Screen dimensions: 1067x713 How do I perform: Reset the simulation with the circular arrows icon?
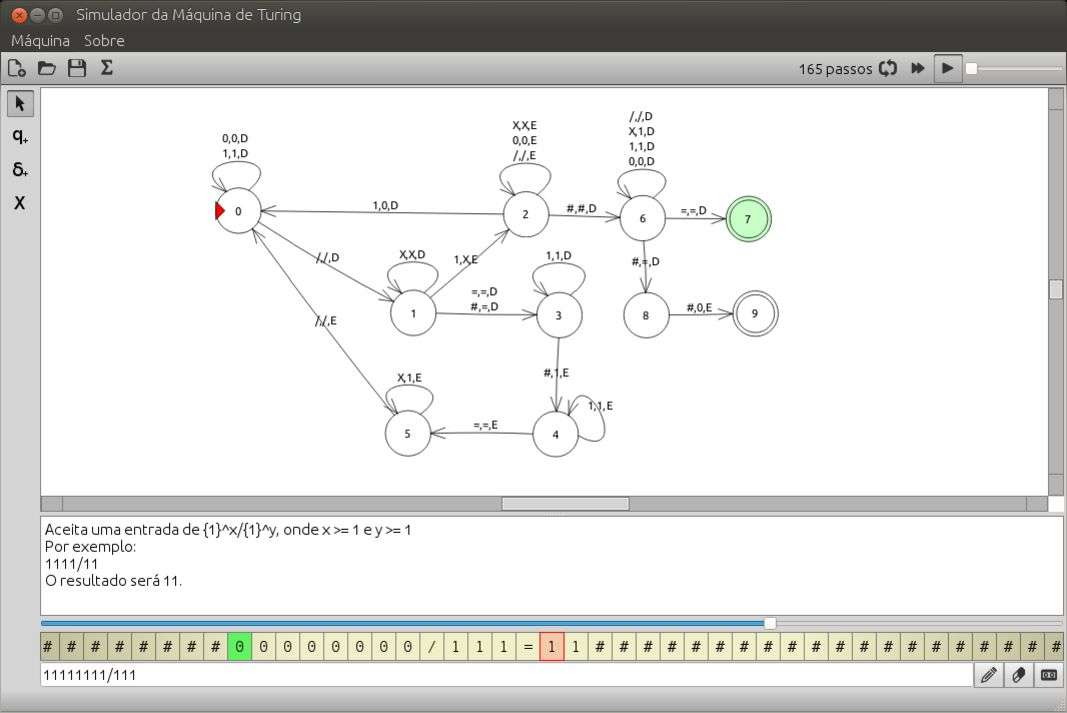(x=888, y=68)
